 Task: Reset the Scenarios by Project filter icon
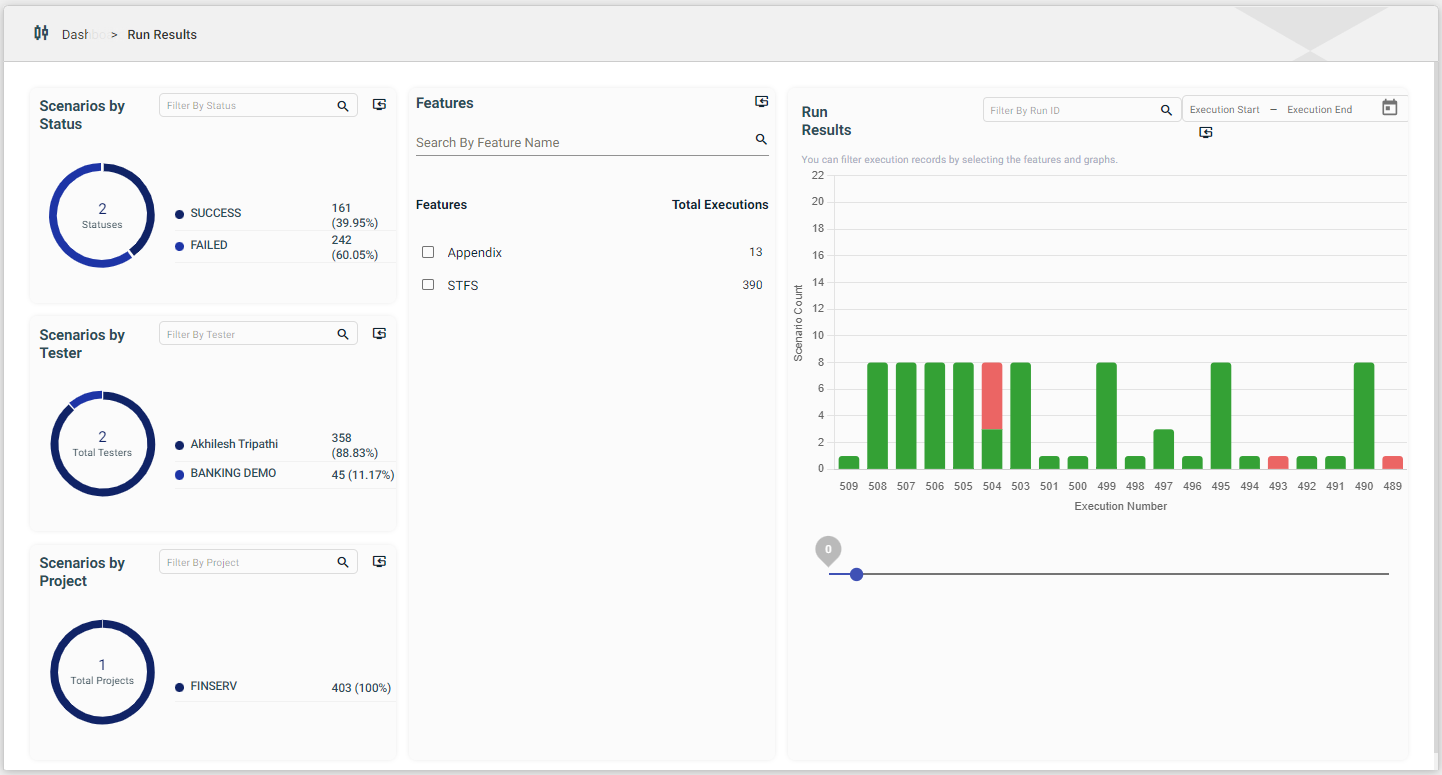click(379, 562)
